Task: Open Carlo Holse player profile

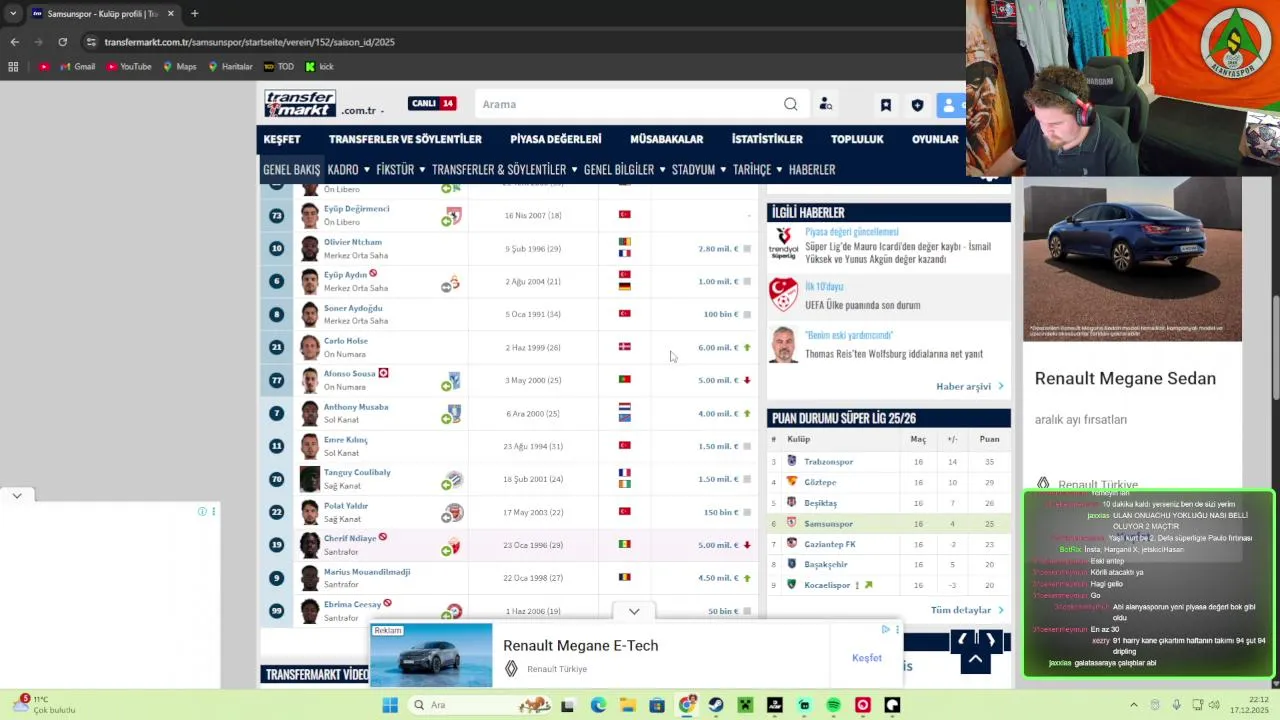Action: [x=346, y=341]
